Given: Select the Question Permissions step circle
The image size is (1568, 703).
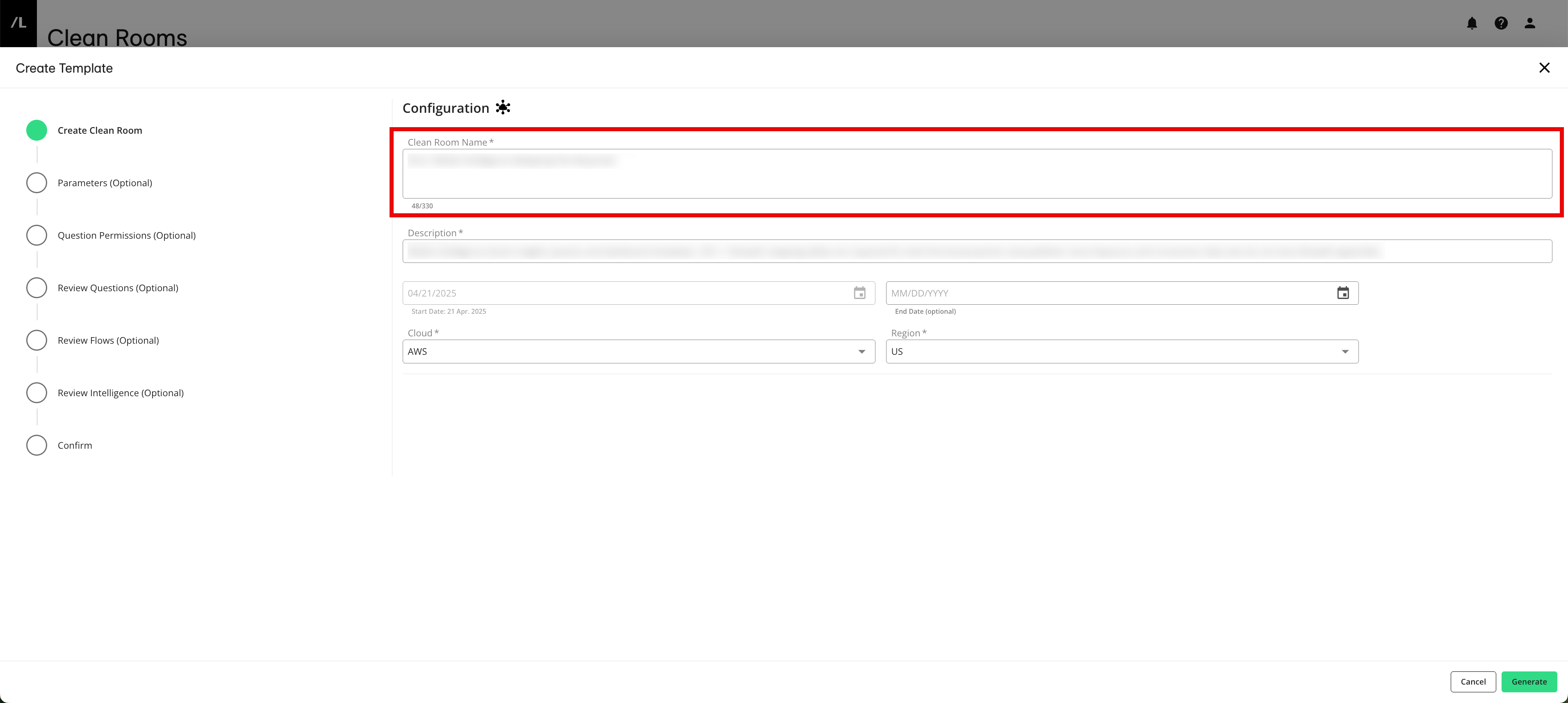Looking at the screenshot, I should click(x=36, y=235).
